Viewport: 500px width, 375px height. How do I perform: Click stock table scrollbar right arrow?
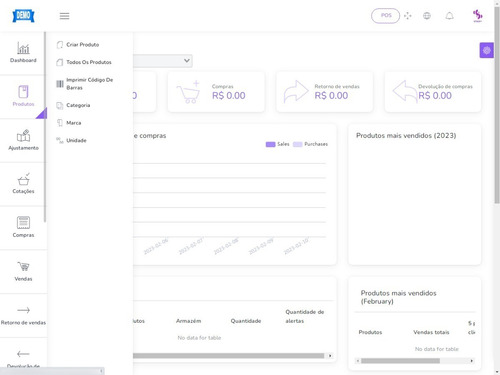pos(330,356)
